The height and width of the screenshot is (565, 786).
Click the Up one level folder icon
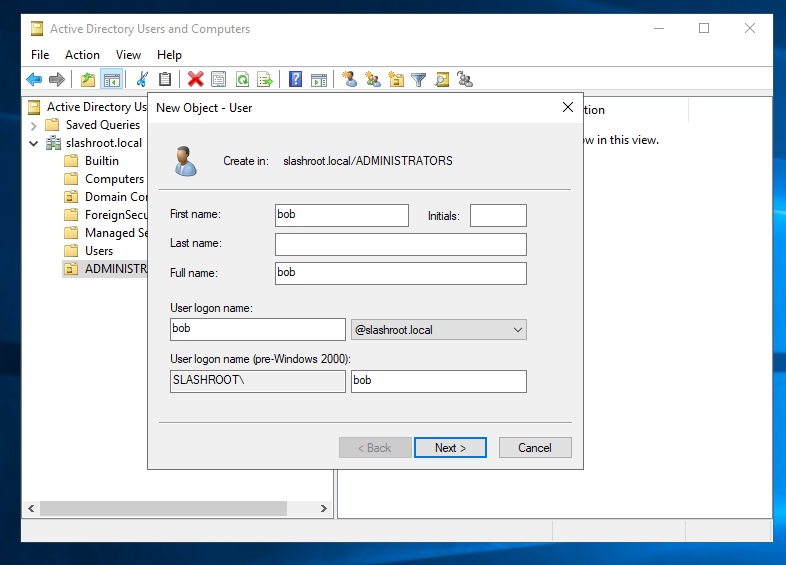click(x=88, y=80)
